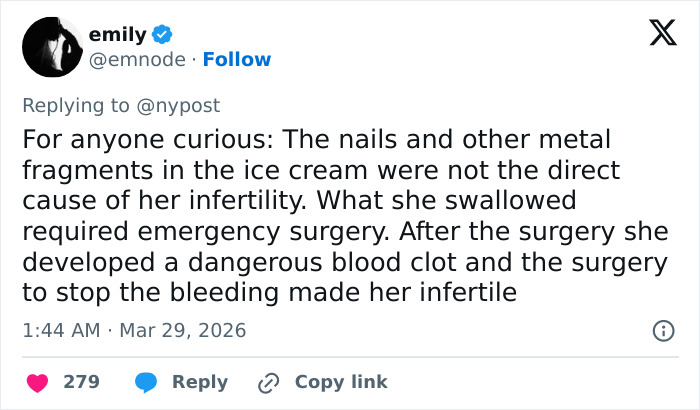Follow the @emnode account
This screenshot has height=410, width=700.
pos(236,59)
